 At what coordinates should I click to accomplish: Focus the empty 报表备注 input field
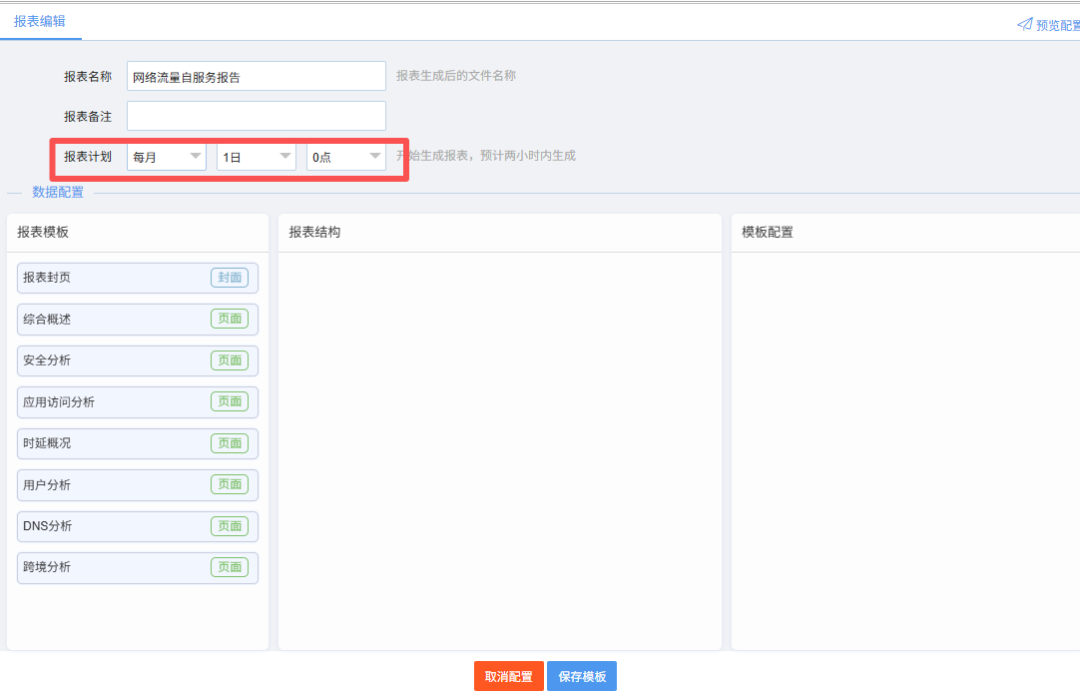click(256, 116)
